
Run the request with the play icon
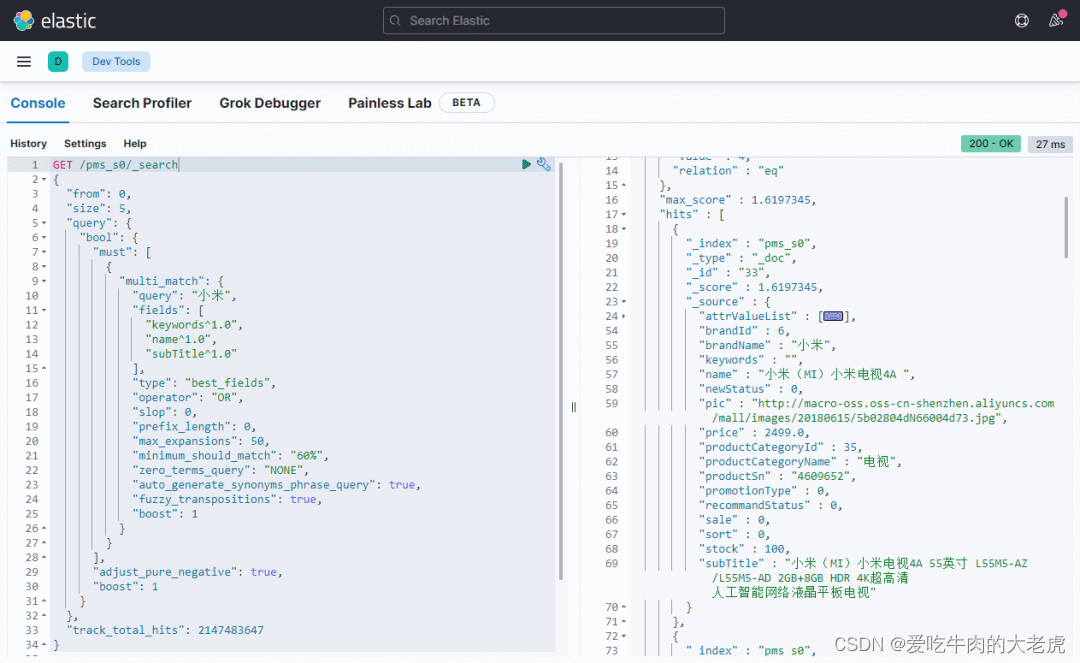(526, 164)
